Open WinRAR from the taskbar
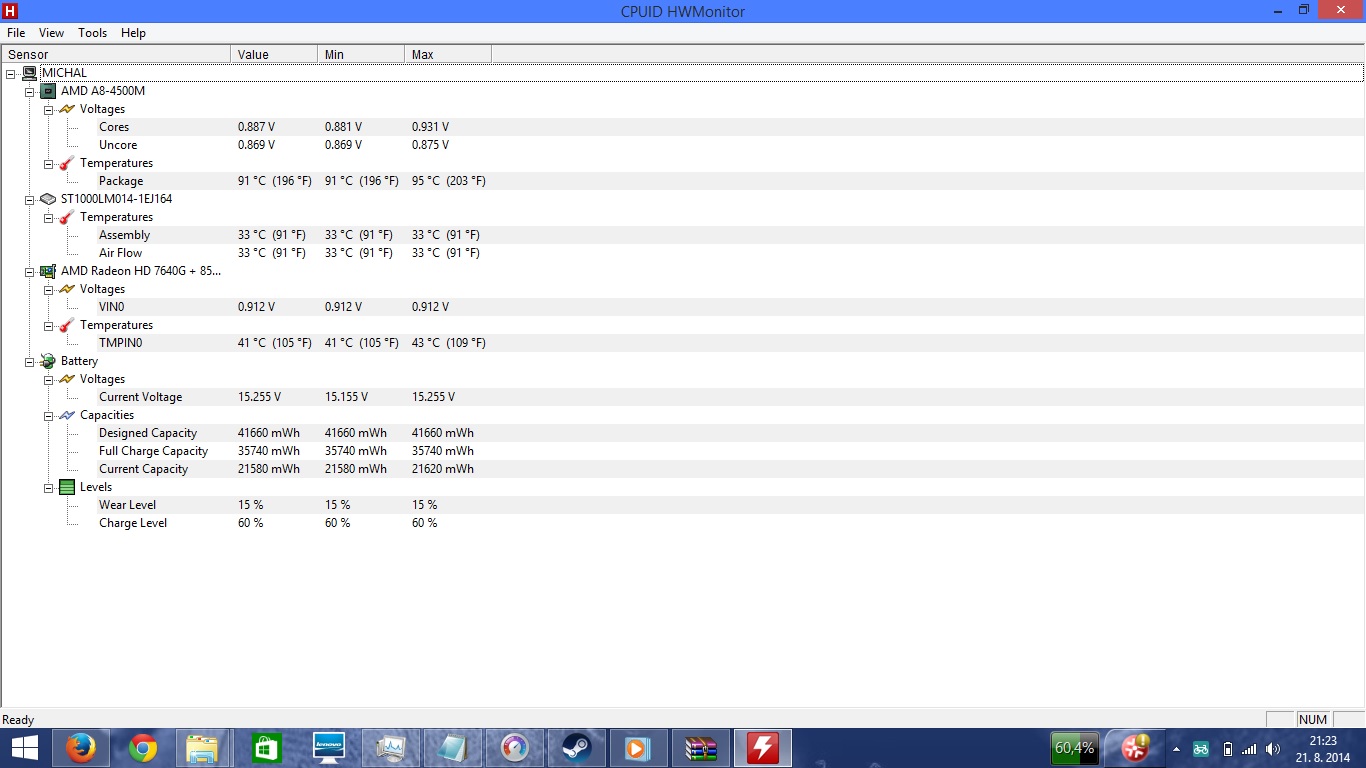1366x768 pixels. [700, 748]
